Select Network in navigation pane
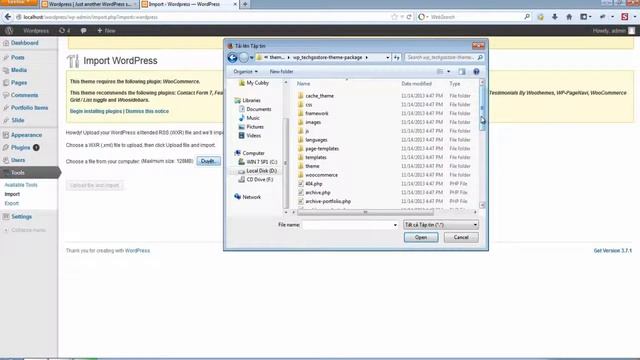Image resolution: width=640 pixels, height=360 pixels. 251,197
